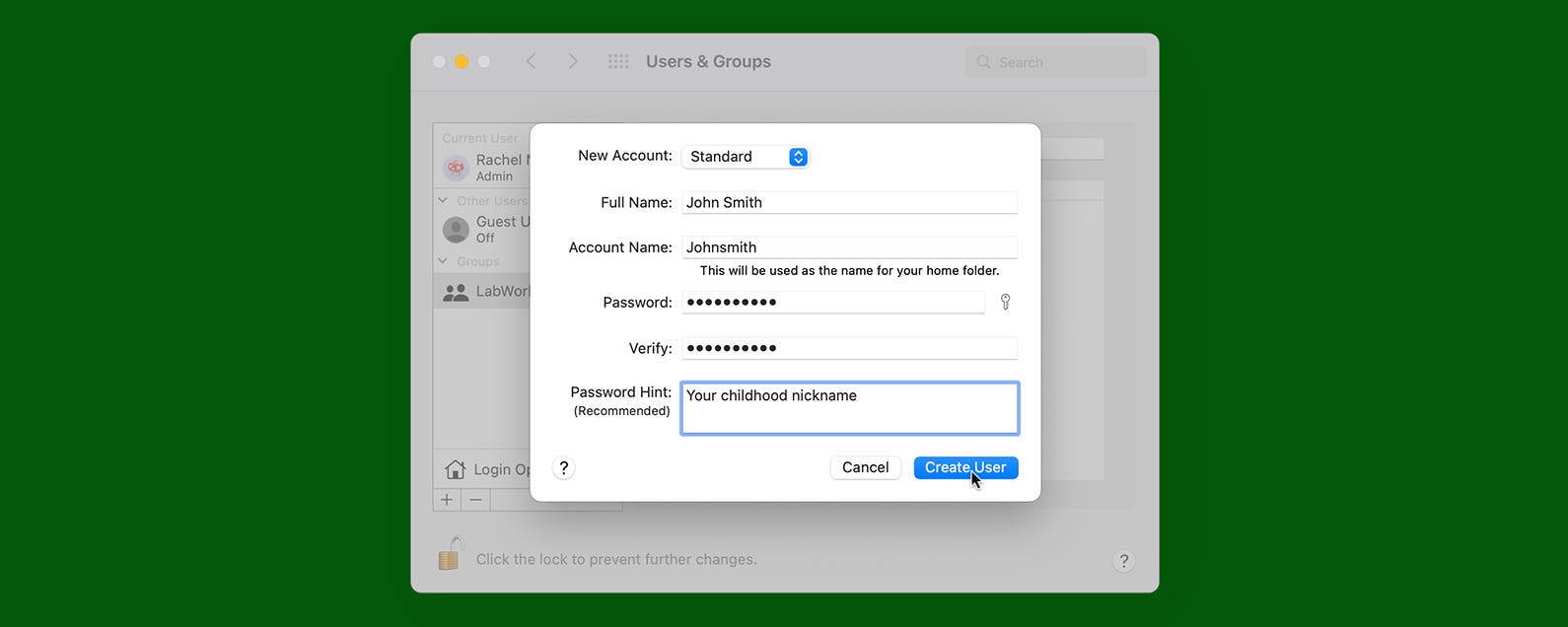This screenshot has height=627, width=1568.
Task: Click the Users & Groups window title
Action: (708, 61)
